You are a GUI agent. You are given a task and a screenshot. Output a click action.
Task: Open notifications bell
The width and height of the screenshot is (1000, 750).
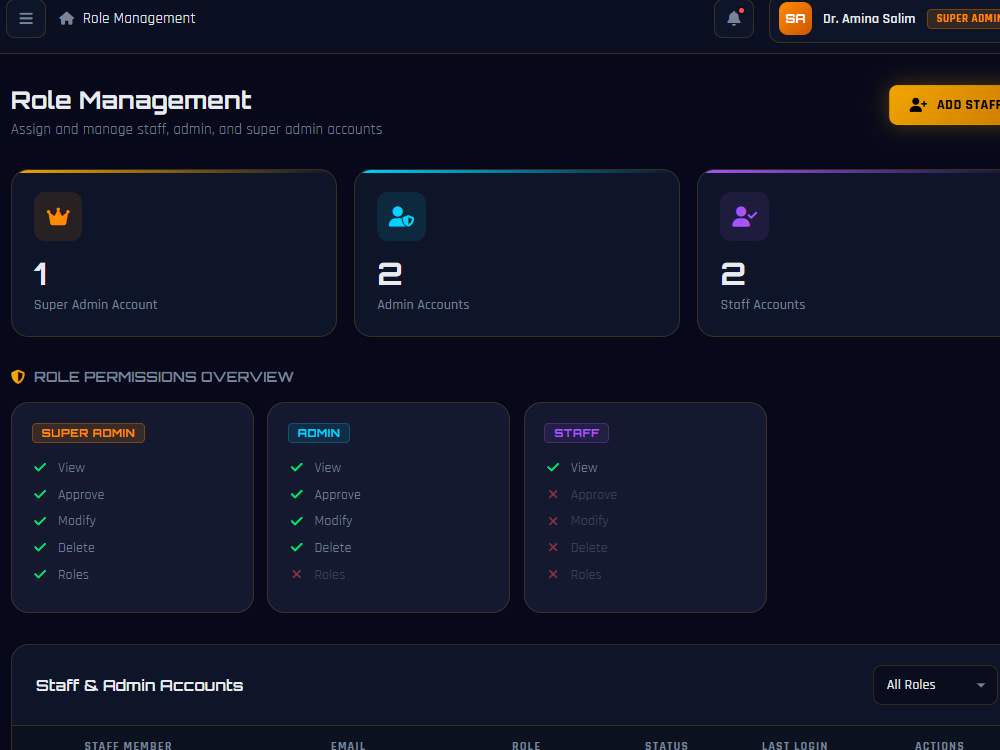(x=733, y=18)
